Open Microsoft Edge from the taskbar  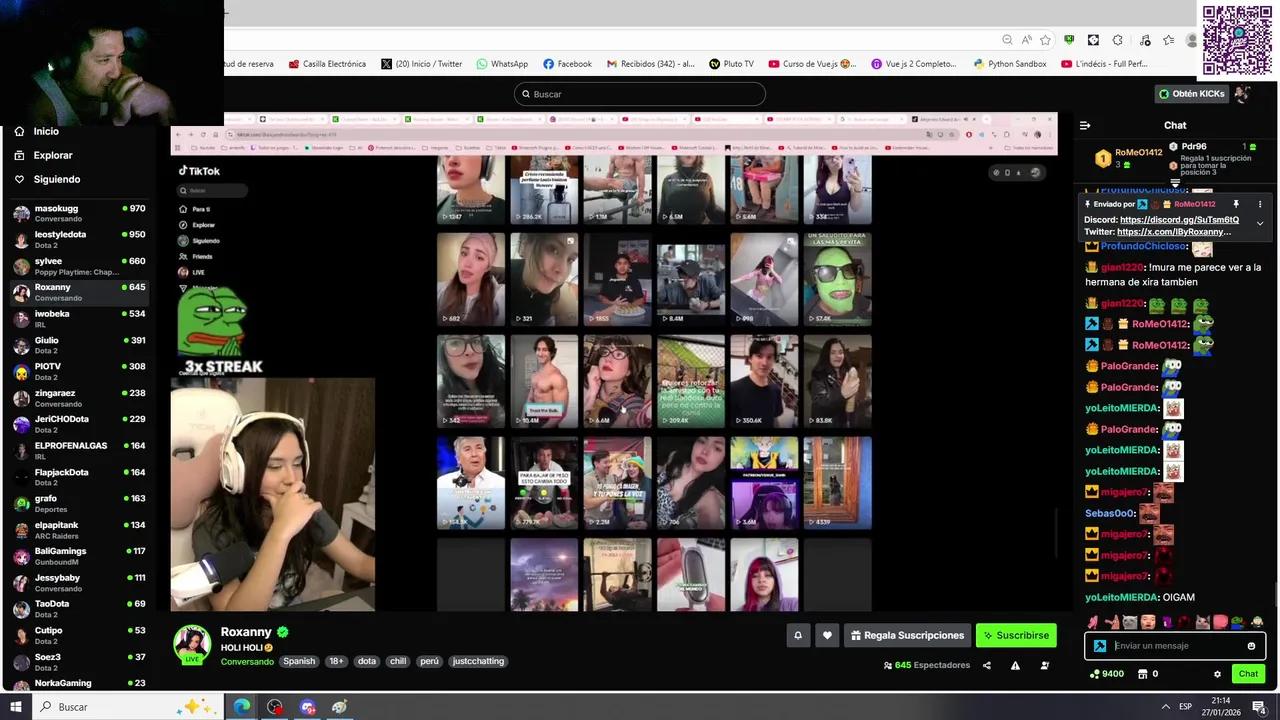coord(242,707)
